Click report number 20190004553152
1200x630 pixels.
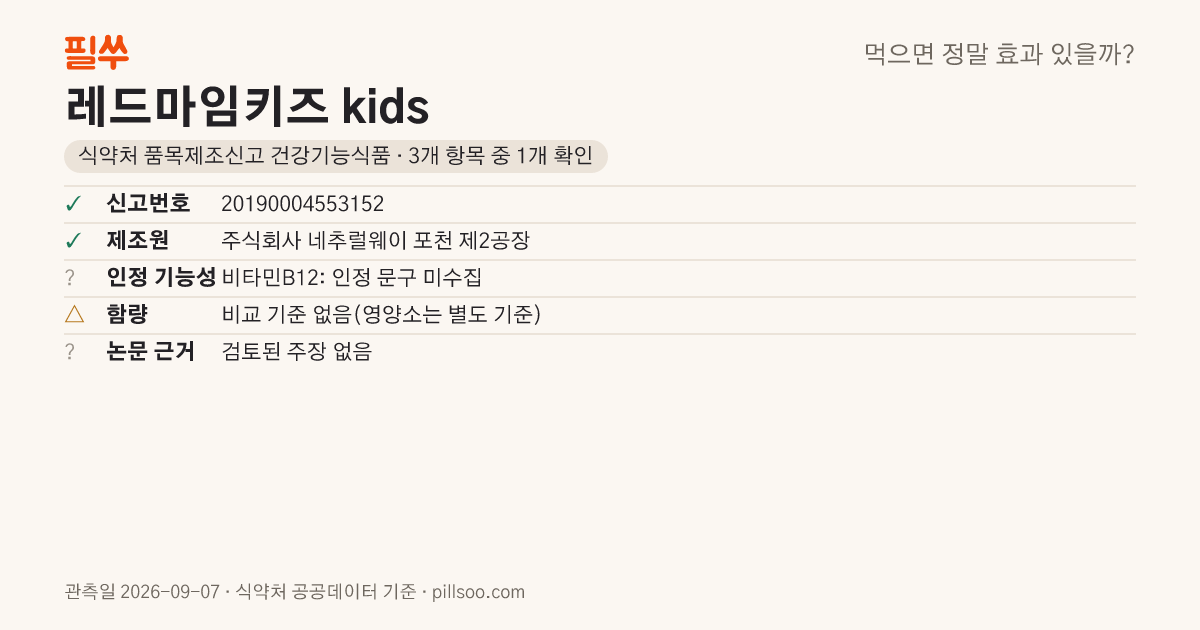pos(302,204)
